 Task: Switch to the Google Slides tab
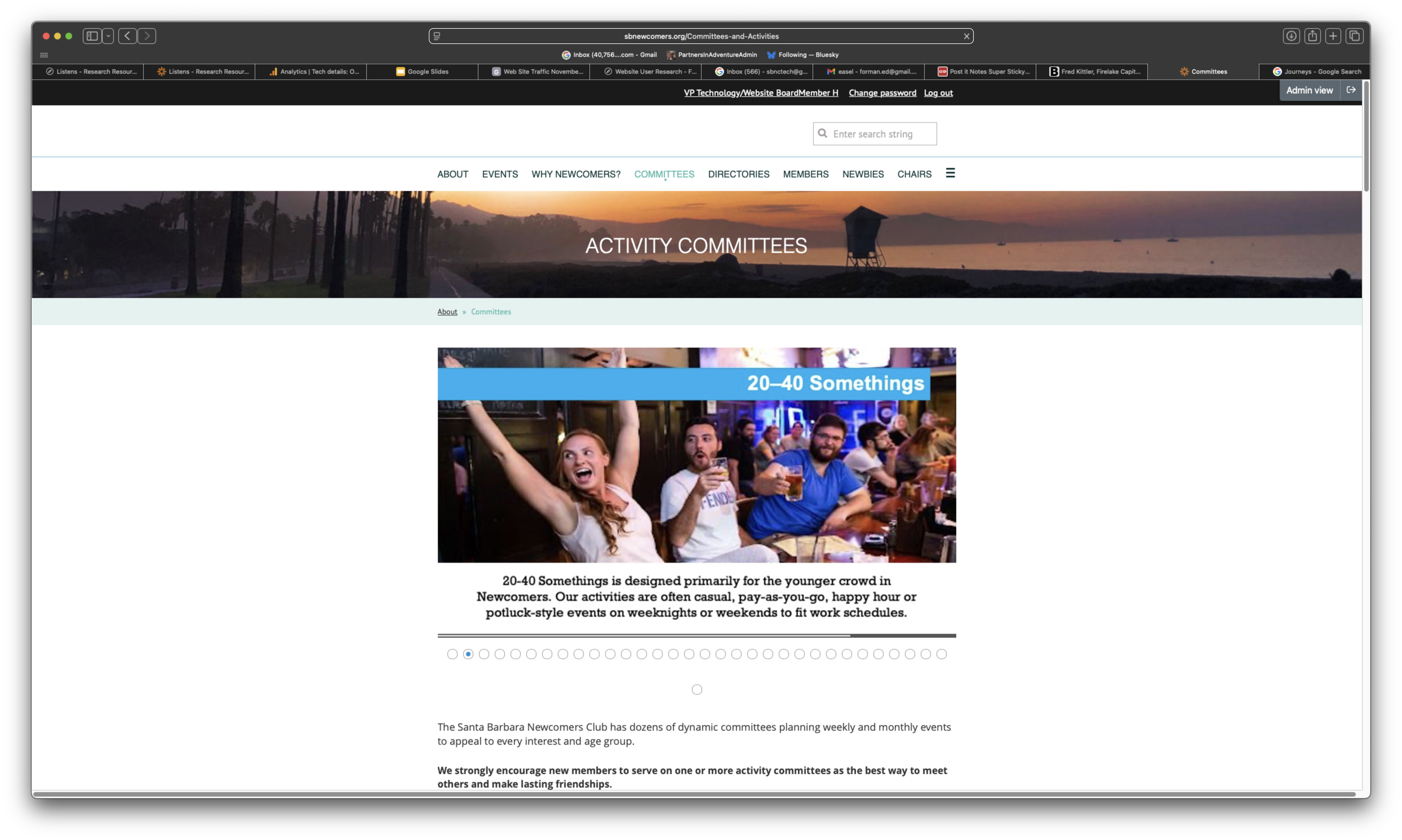click(422, 72)
